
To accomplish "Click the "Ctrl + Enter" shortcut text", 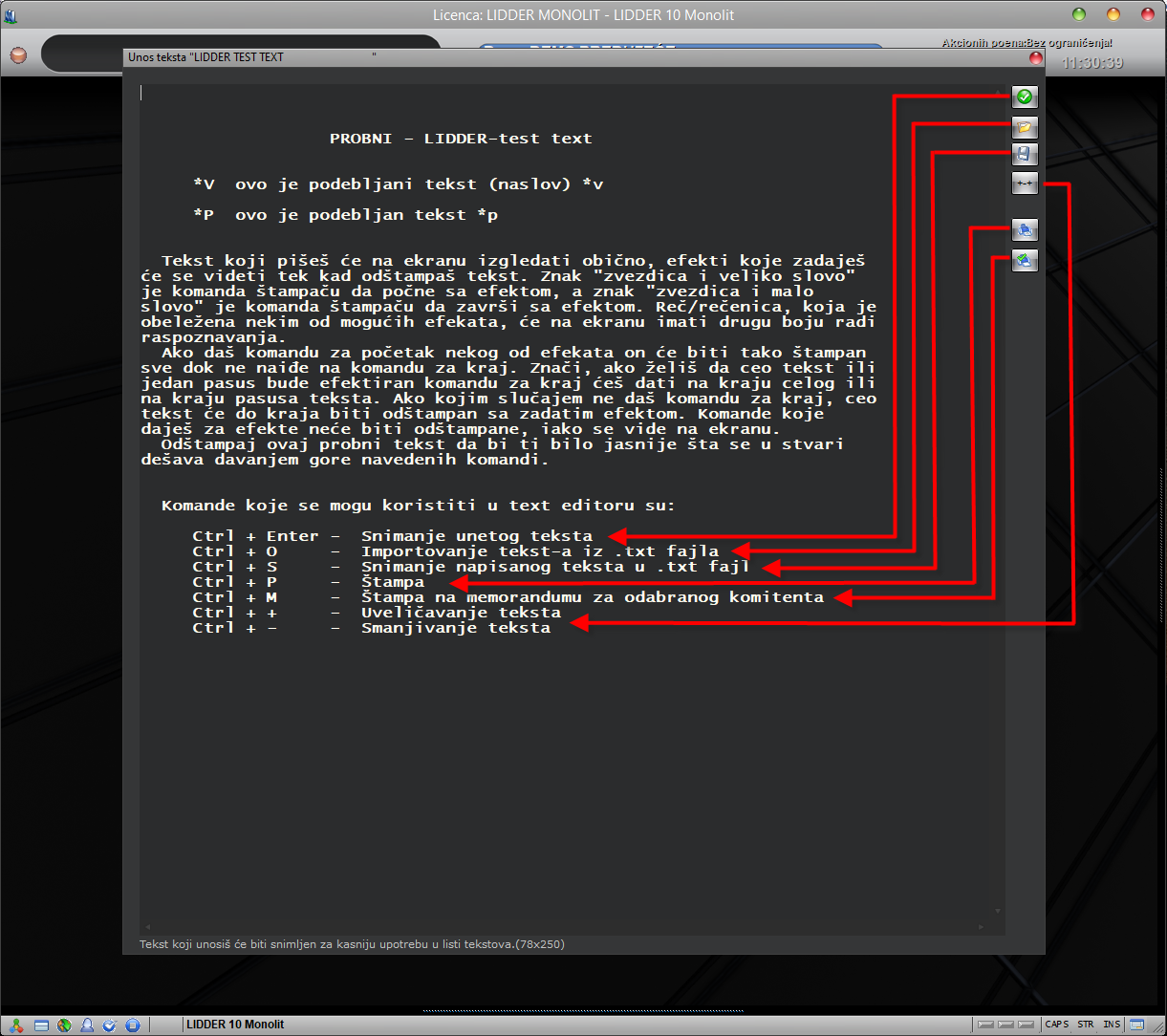I will coord(255,536).
